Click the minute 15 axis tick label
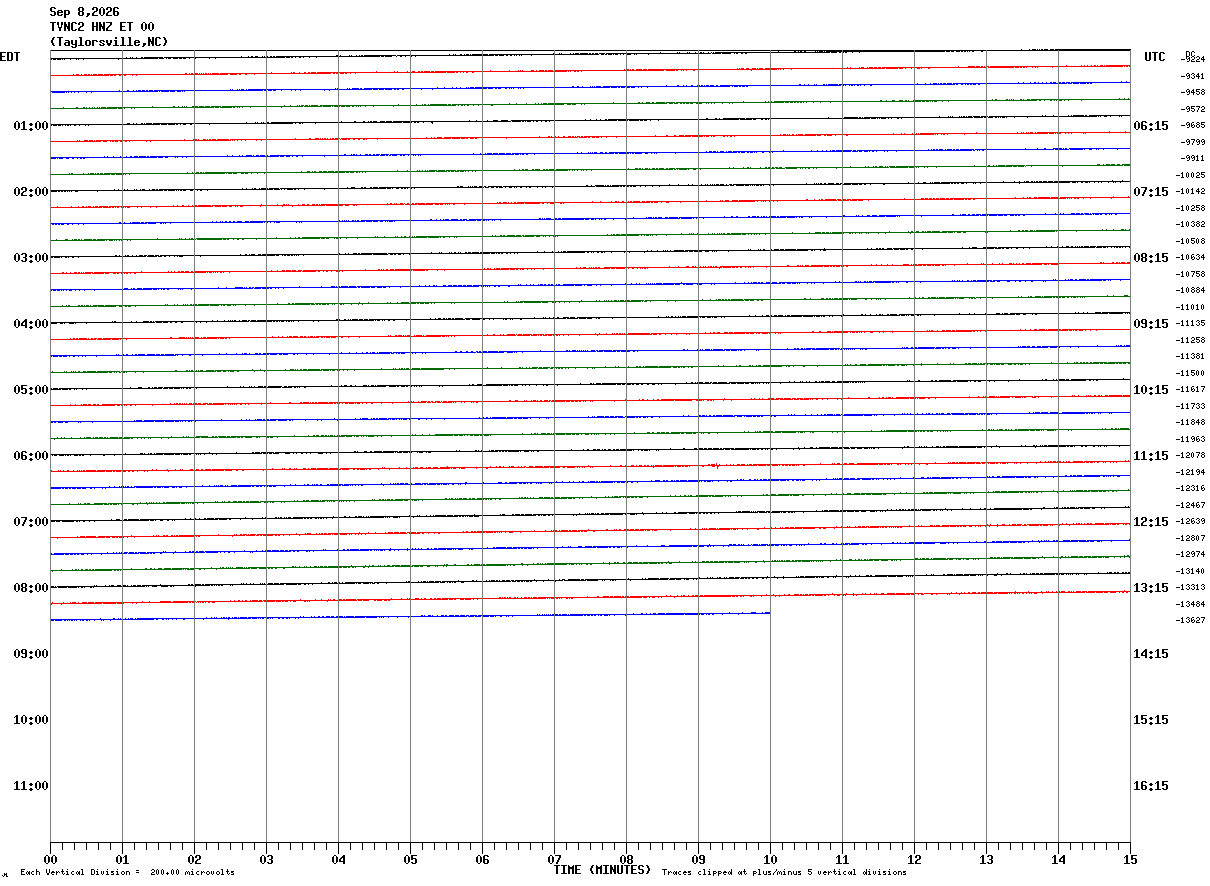The width and height of the screenshot is (1210, 886). click(1130, 860)
